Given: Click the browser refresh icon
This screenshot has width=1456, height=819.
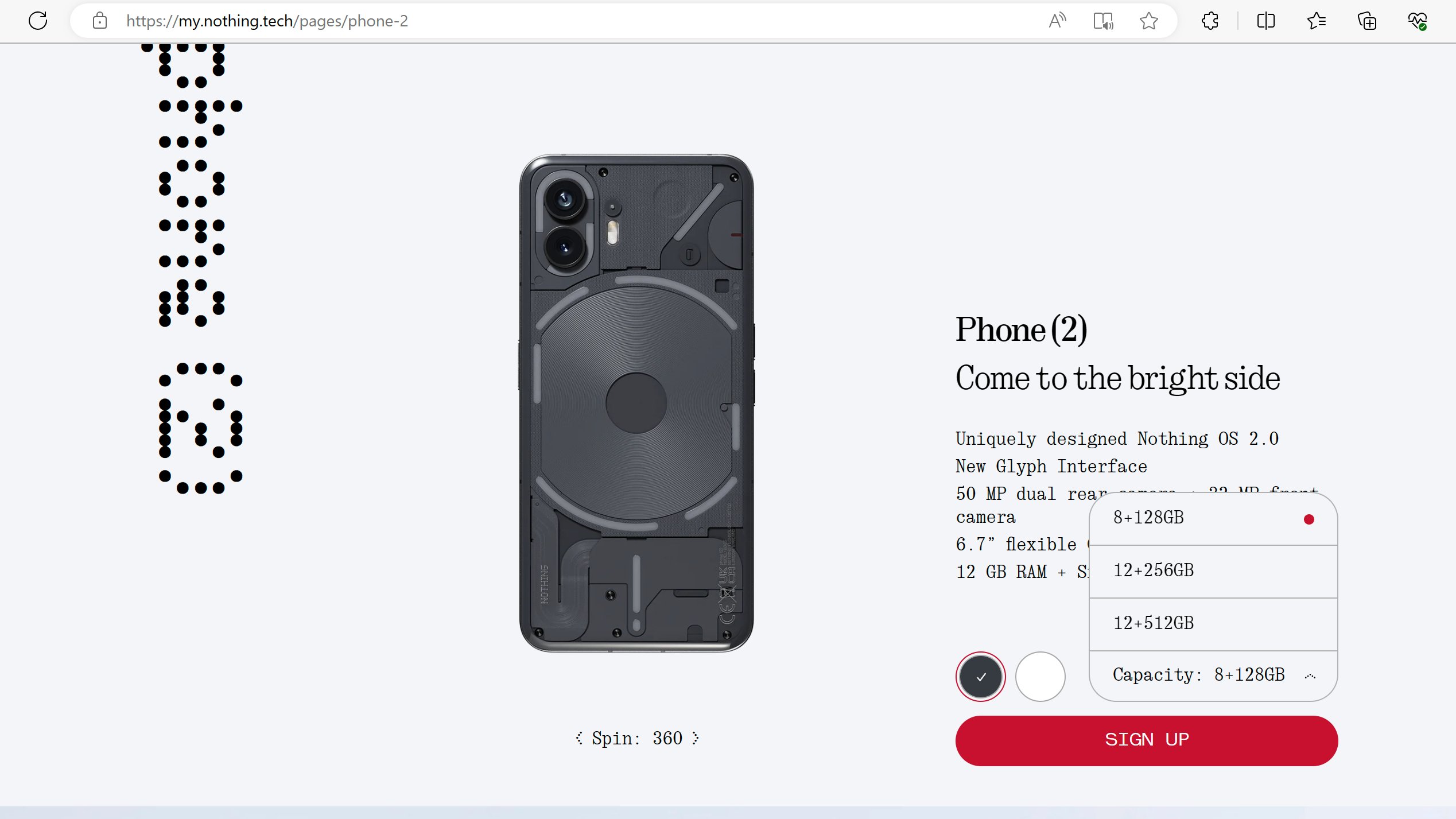Looking at the screenshot, I should click(38, 21).
